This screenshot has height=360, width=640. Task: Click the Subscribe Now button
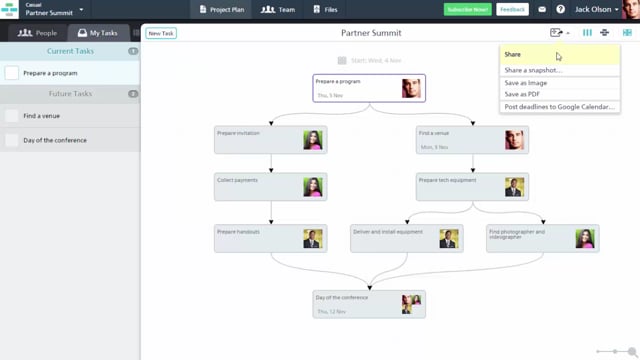coord(468,9)
